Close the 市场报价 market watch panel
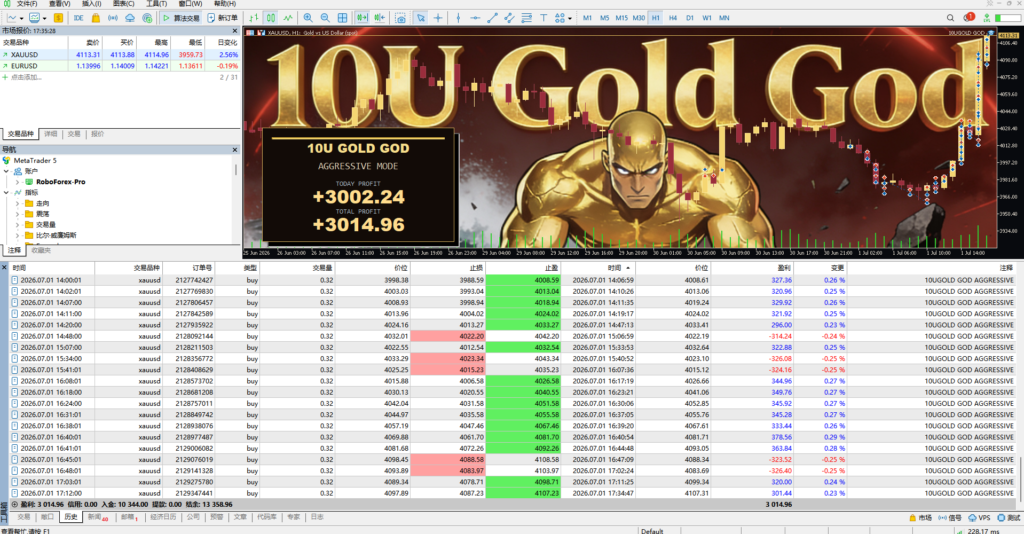 coord(235,31)
